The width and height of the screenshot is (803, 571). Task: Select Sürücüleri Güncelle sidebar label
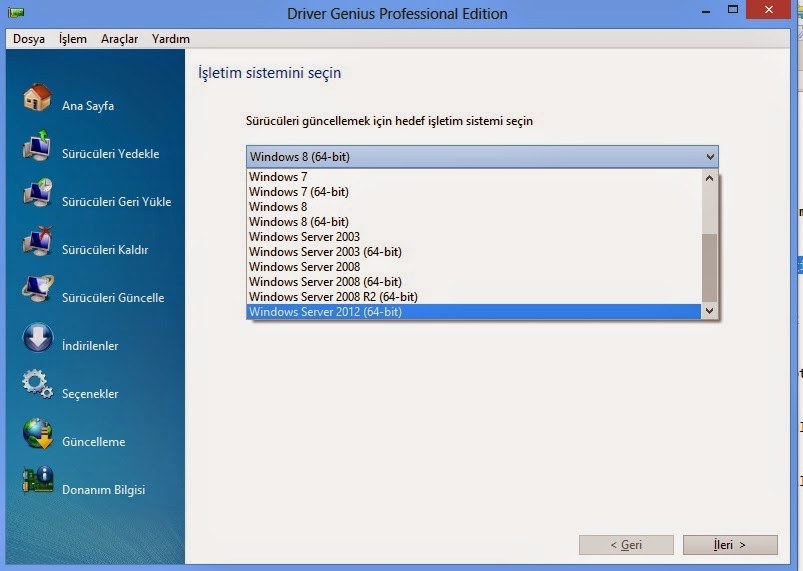113,298
